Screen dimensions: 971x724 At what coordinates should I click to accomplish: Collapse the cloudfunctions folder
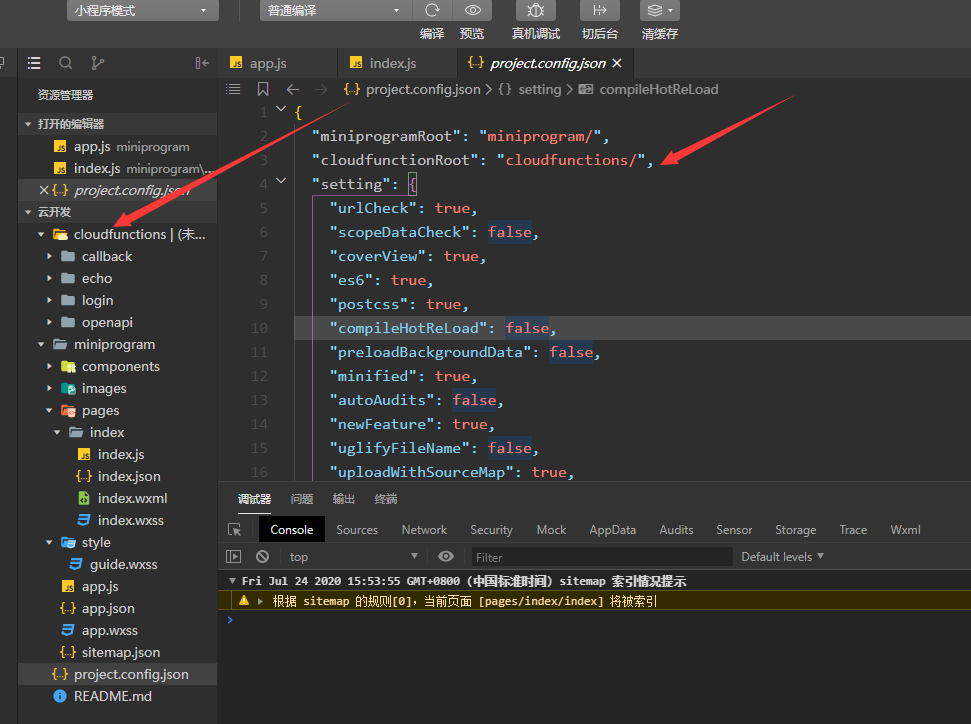pyautogui.click(x=41, y=234)
